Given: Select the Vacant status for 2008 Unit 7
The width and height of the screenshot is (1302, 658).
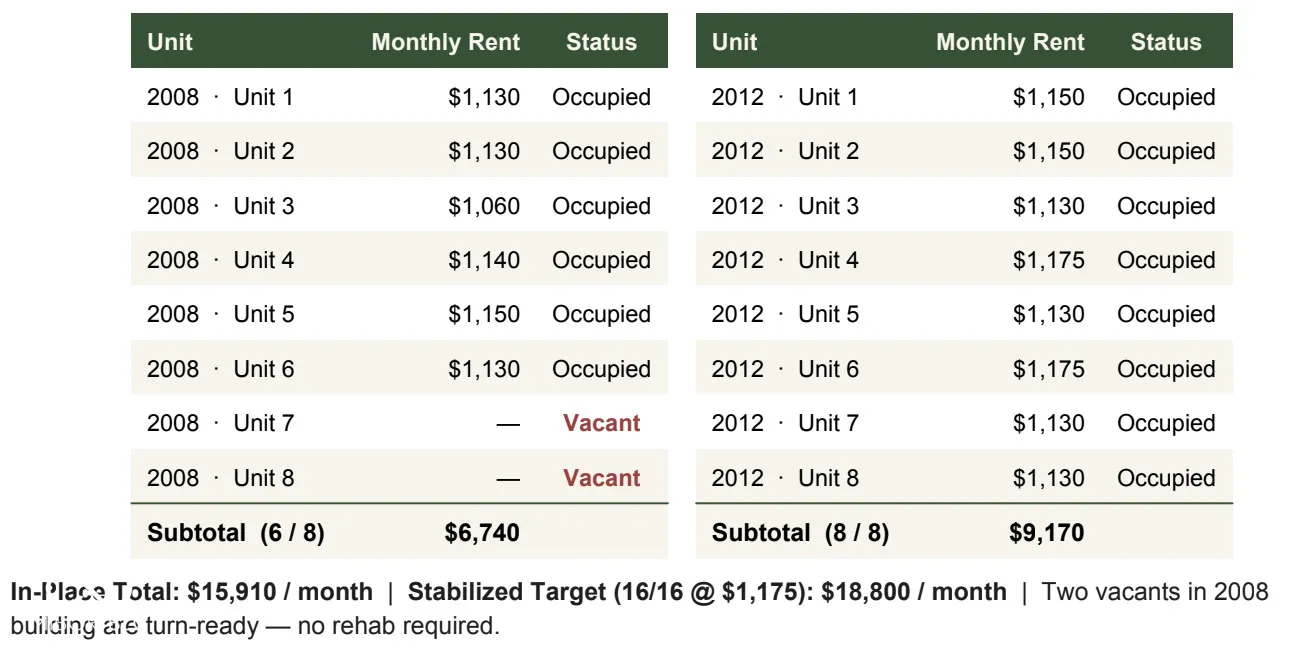Looking at the screenshot, I should point(601,423).
